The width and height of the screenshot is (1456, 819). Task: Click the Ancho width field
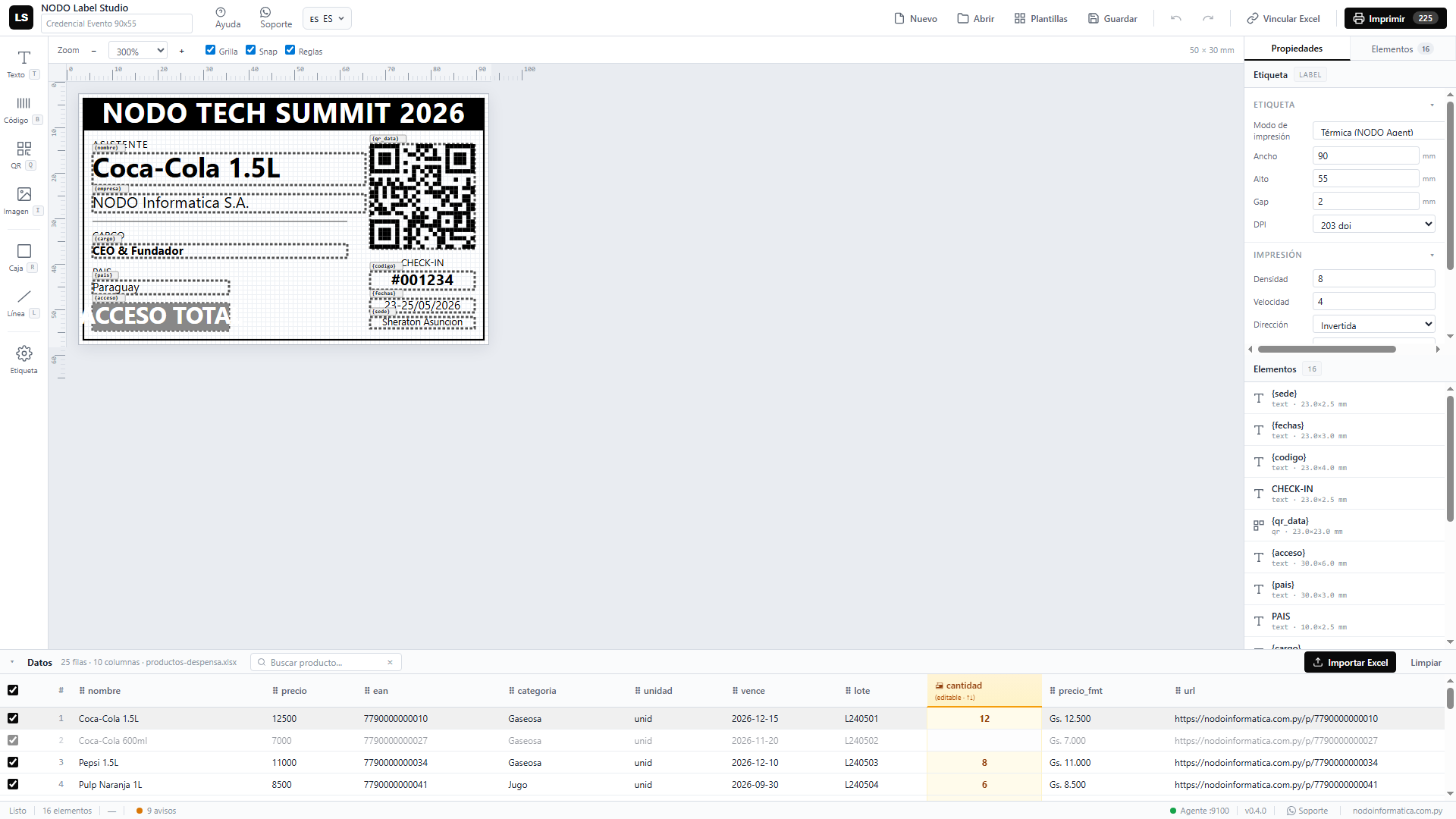click(1366, 155)
